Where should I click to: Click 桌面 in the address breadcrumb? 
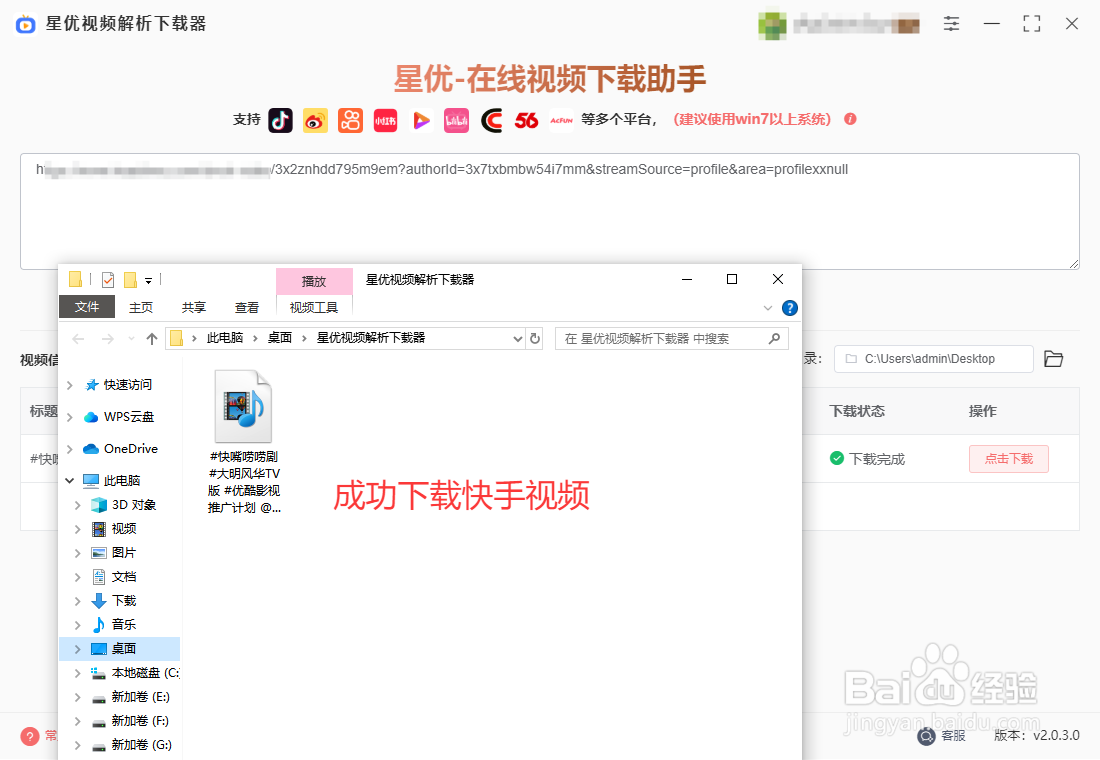tap(279, 338)
